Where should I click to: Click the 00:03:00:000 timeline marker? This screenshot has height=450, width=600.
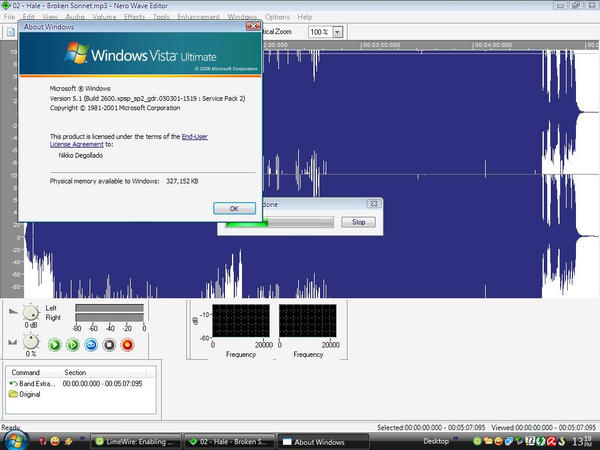pyautogui.click(x=381, y=45)
